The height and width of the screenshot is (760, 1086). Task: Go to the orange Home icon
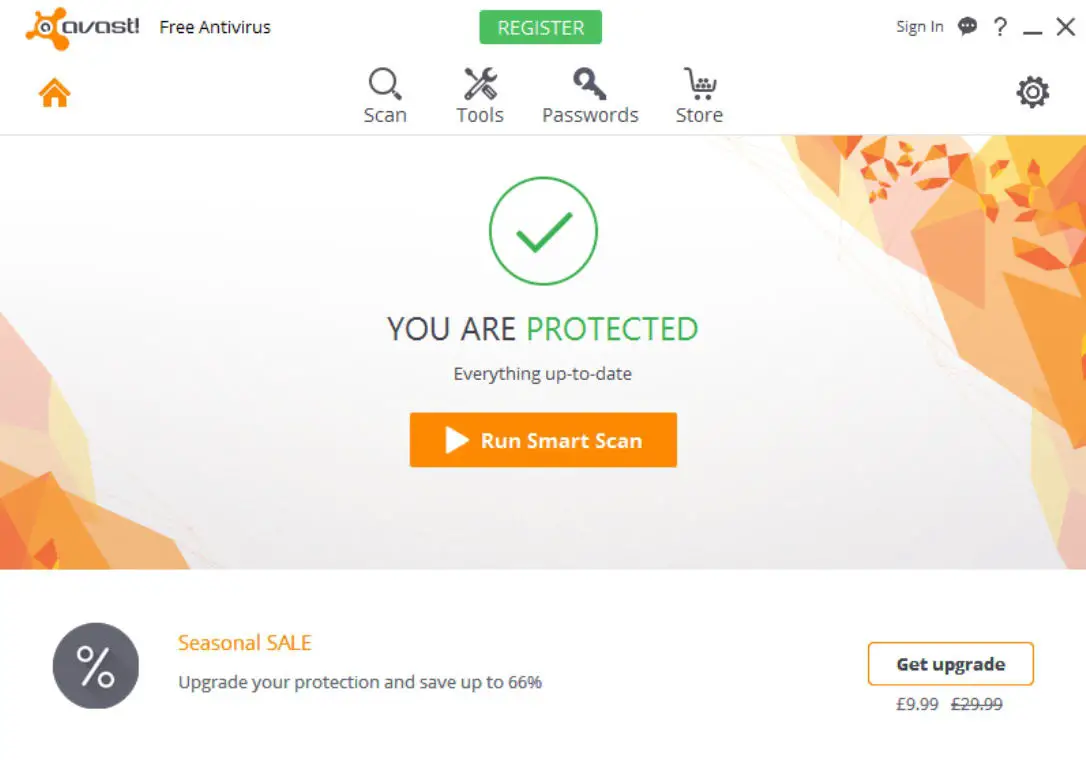point(55,93)
